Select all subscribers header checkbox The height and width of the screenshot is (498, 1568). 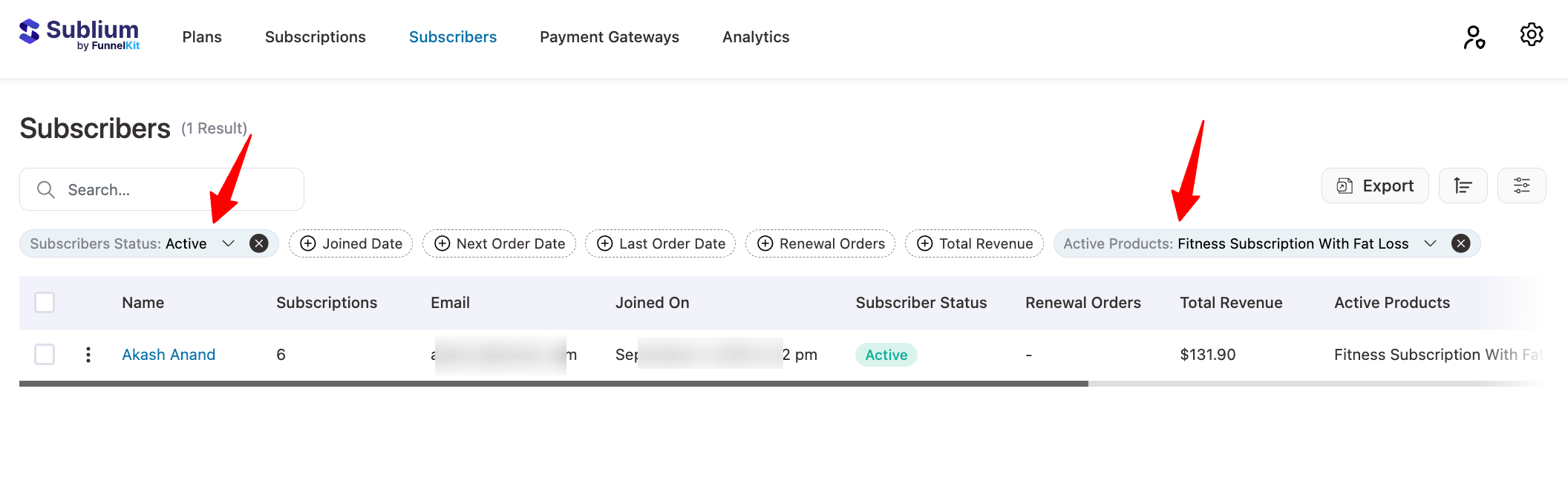pos(45,303)
